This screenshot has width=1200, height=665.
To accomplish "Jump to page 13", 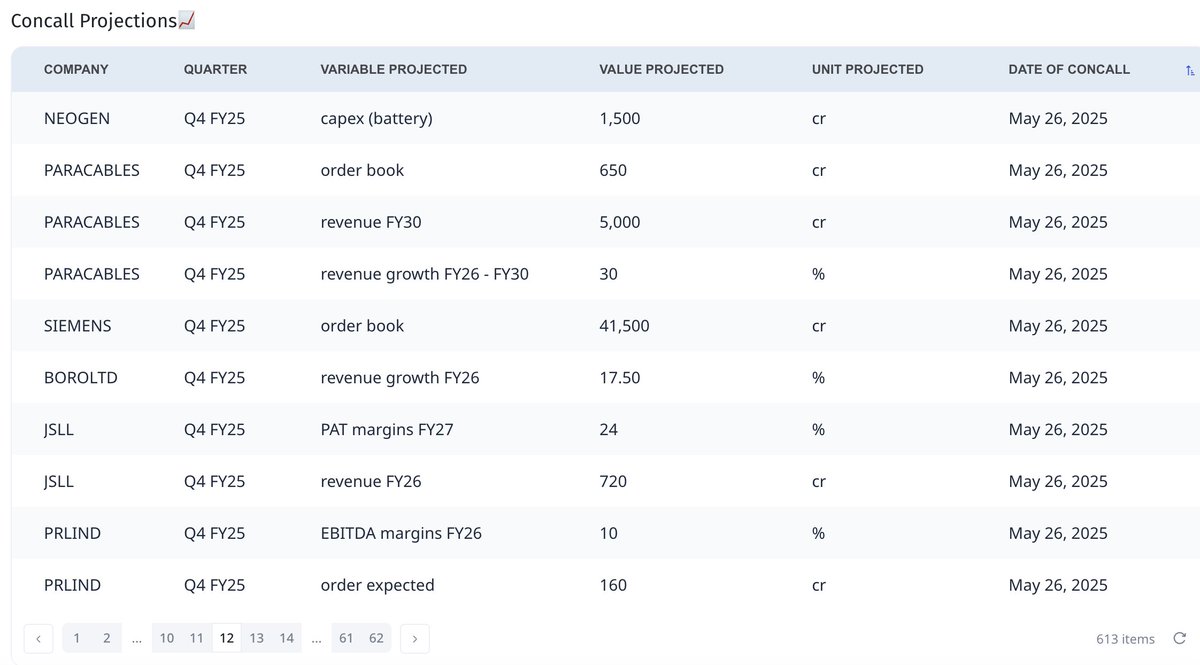I will pyautogui.click(x=257, y=638).
